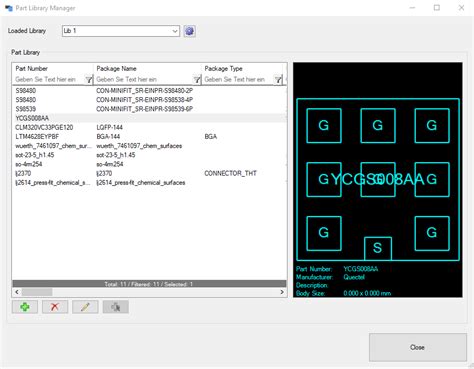The height and width of the screenshot is (369, 474).
Task: Open the Package Name column filter icon
Action: pos(197,79)
